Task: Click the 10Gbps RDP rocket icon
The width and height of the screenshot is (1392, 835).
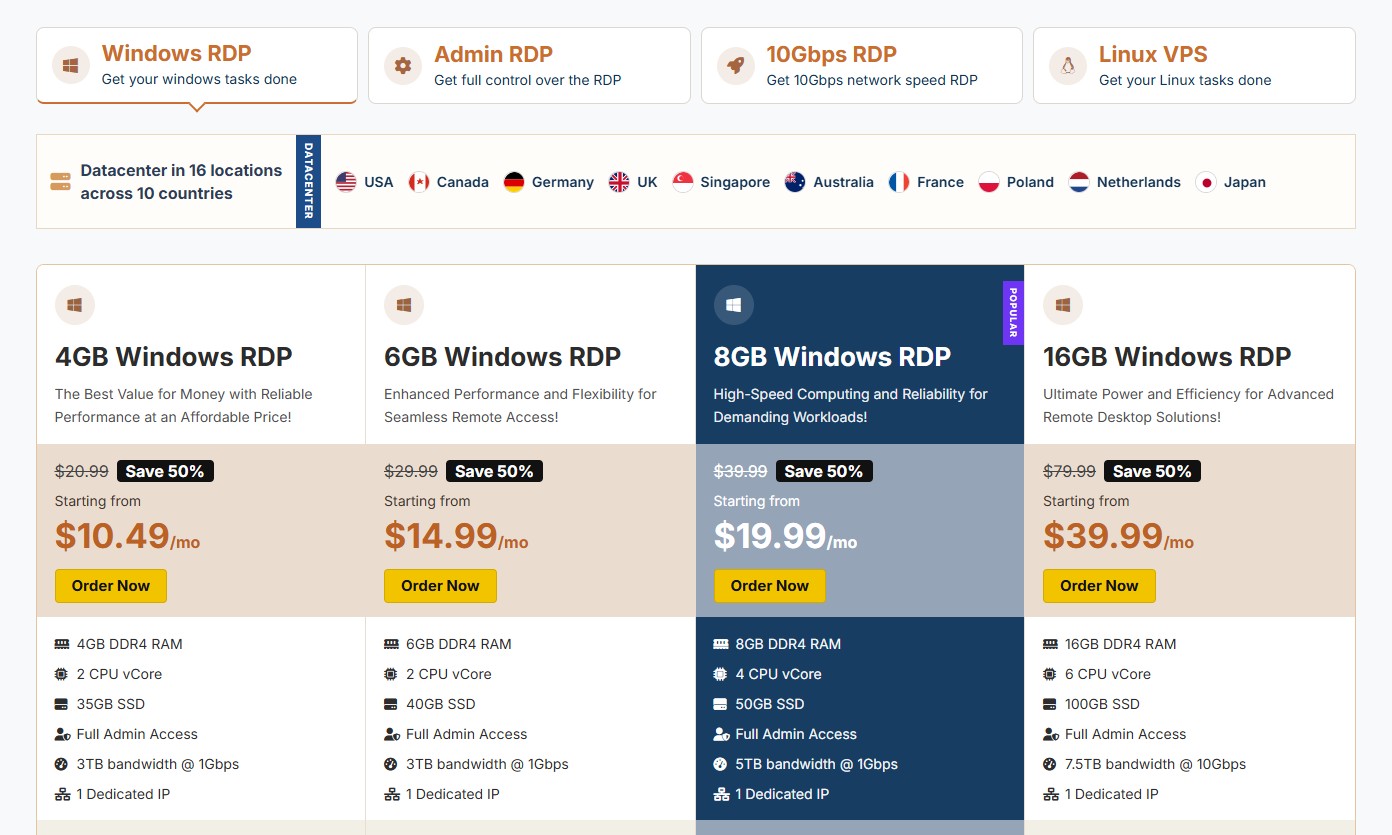Action: click(735, 64)
